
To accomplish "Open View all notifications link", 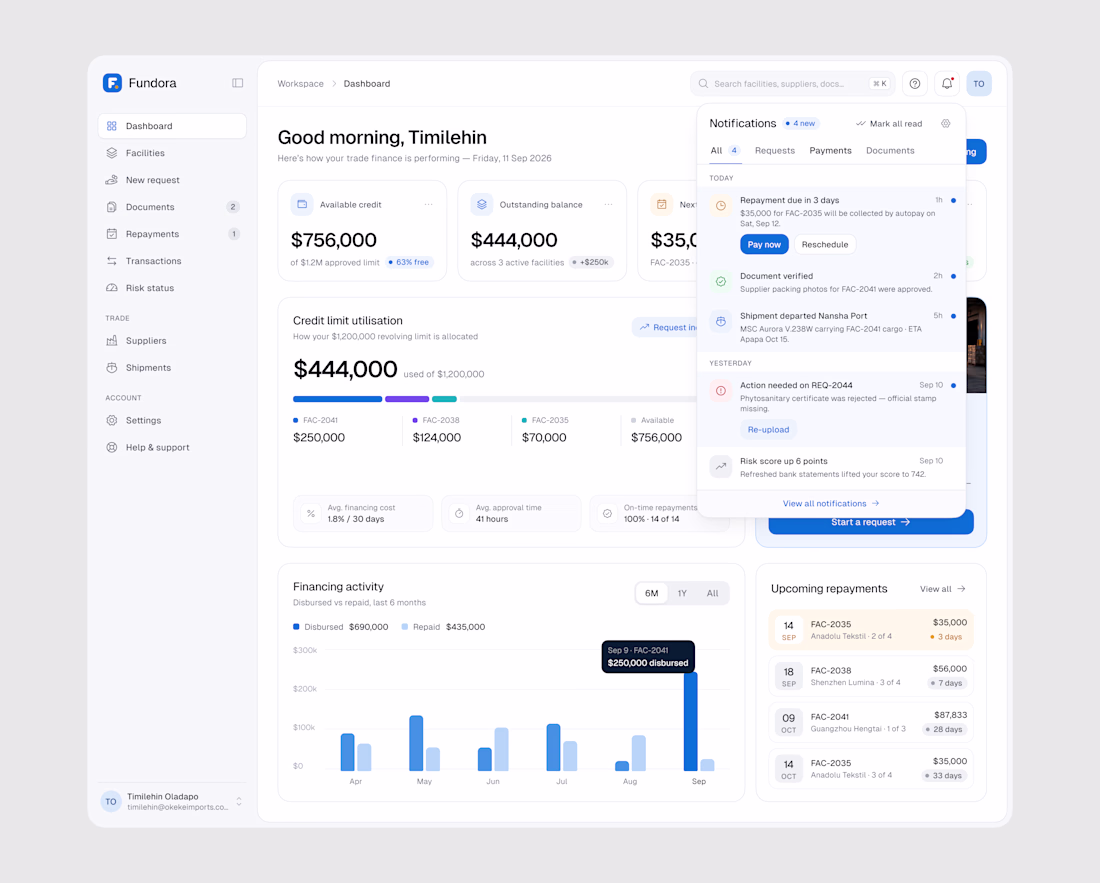I will [x=831, y=504].
